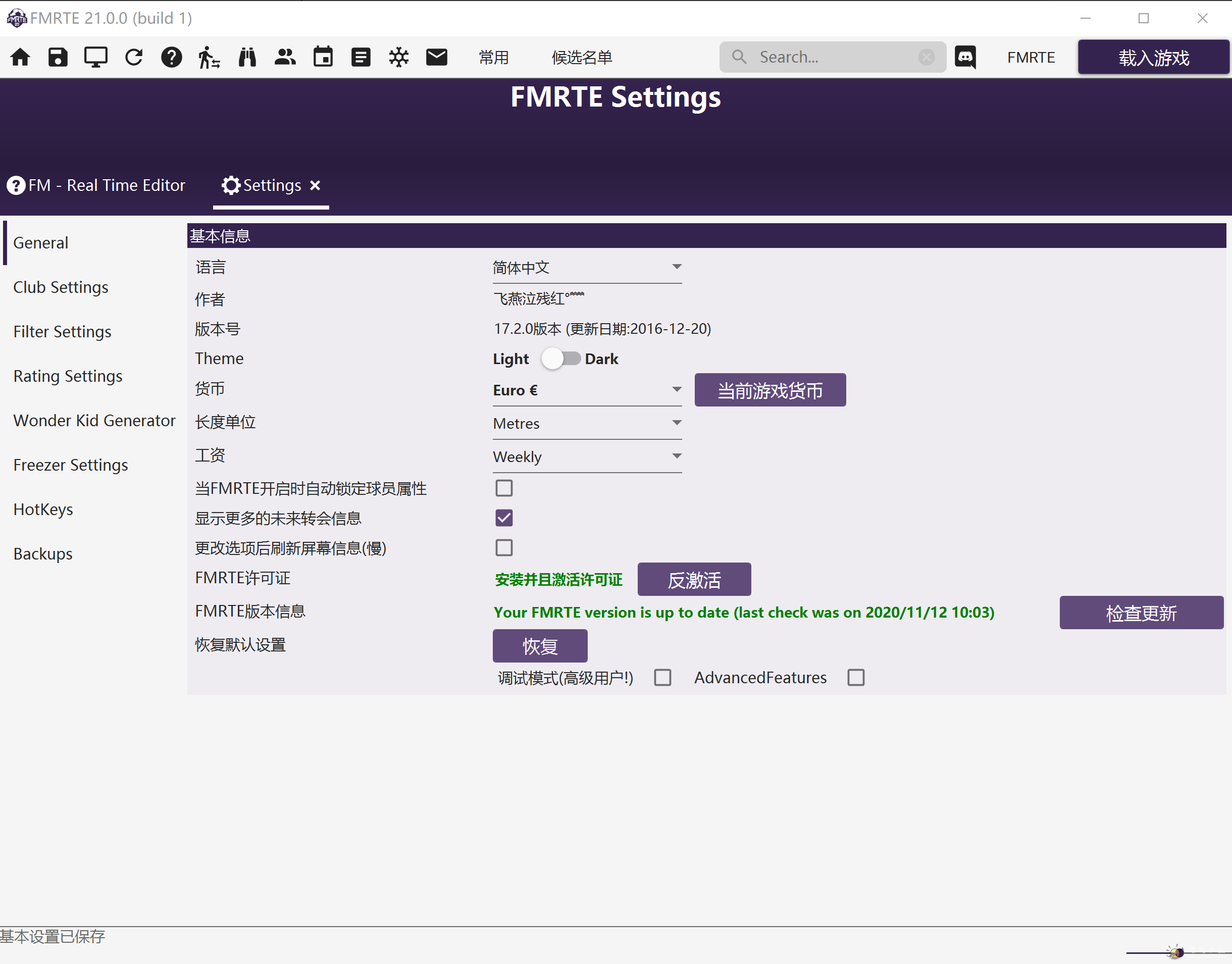Switch to FM - Real Time Editor tab
The image size is (1232, 964).
96,185
